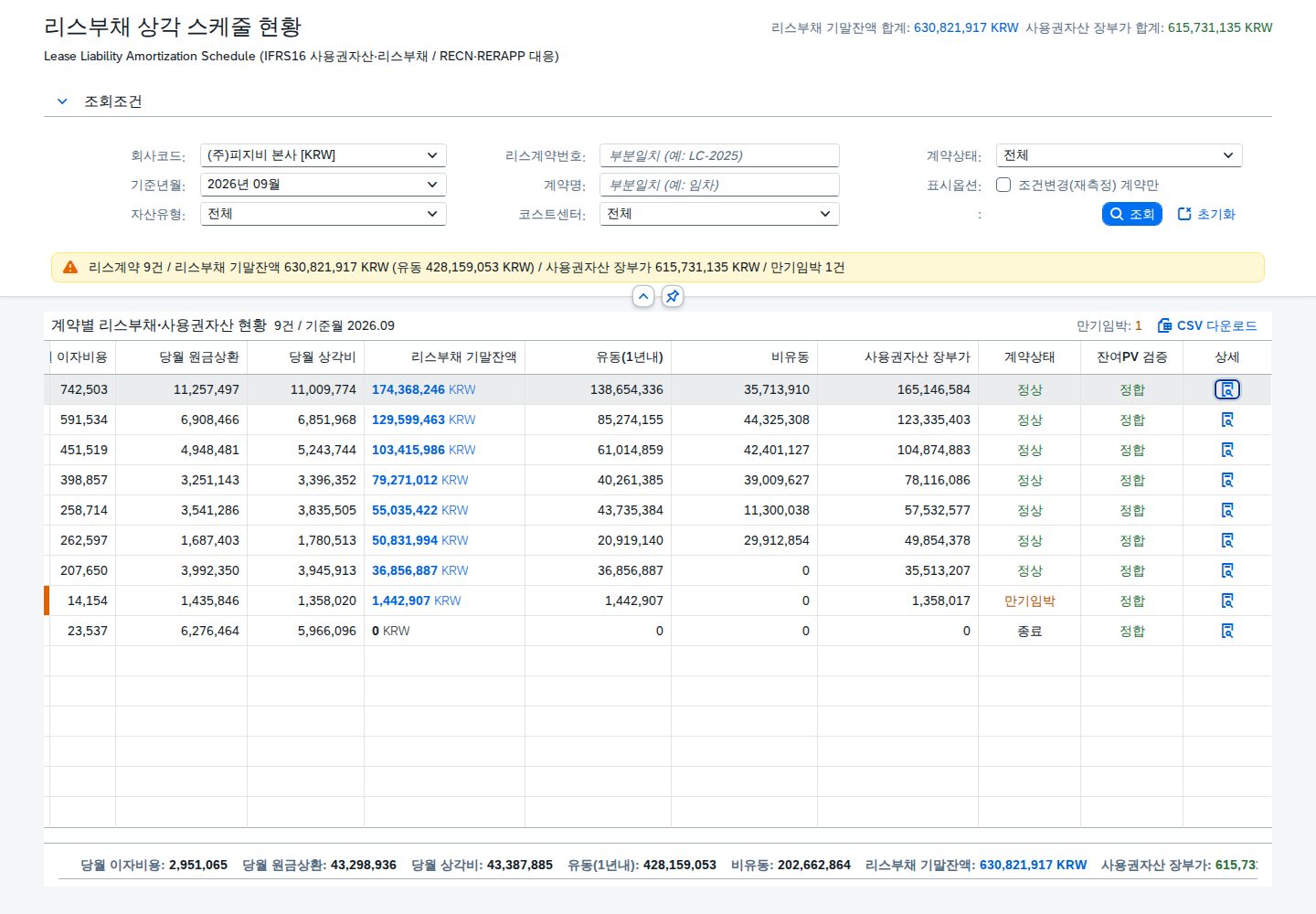Open detail for 129,599,463 KRW row
The image size is (1316, 914).
point(1227,420)
